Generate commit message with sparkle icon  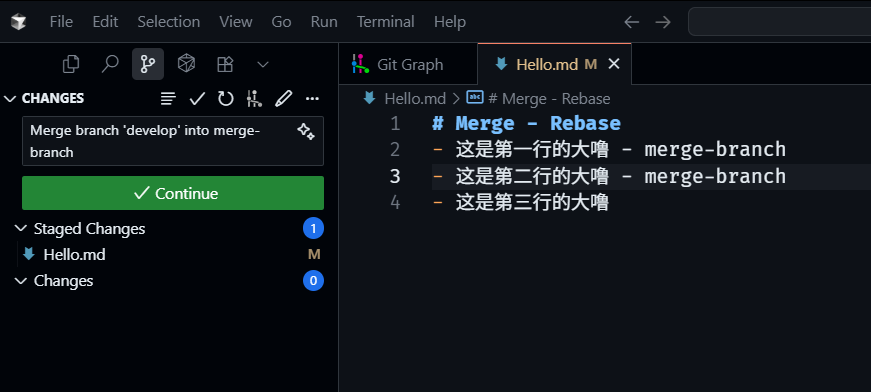coord(306,132)
